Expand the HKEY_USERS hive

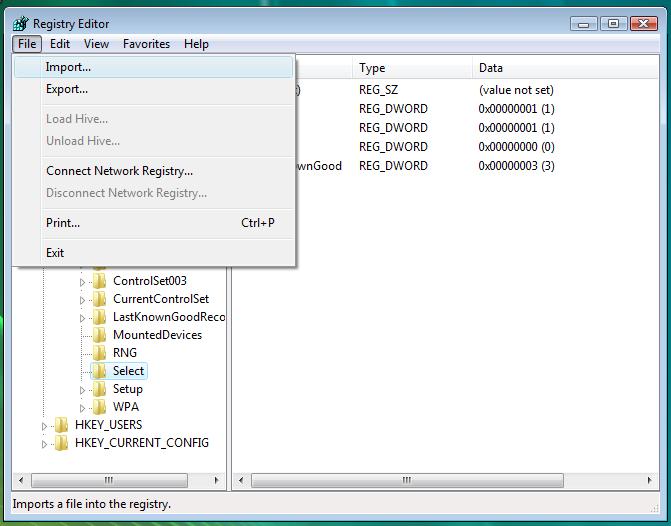click(44, 426)
